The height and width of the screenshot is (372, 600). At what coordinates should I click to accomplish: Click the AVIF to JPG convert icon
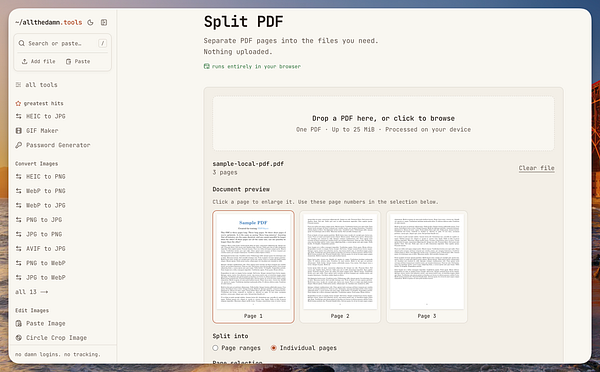[x=18, y=248]
